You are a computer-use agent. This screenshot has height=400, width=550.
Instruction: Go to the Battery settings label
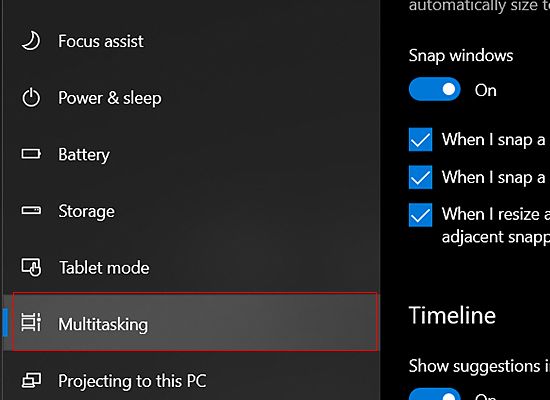pyautogui.click(x=84, y=154)
